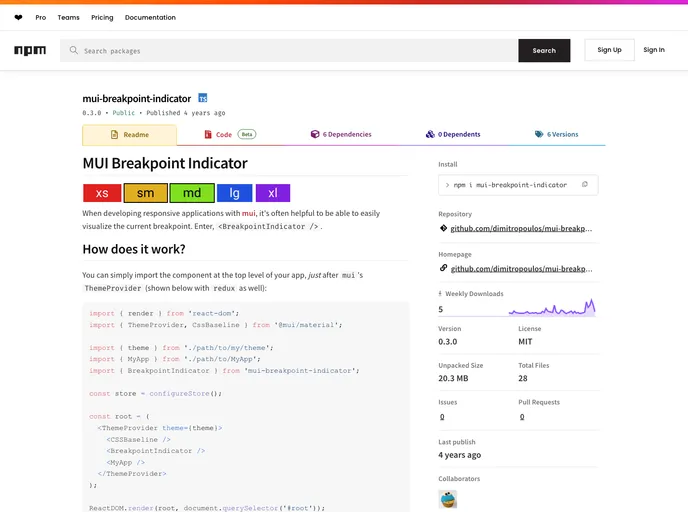Viewport: 688px width, 512px height.
Task: Click the heart icon in top bar
Action: click(x=18, y=18)
